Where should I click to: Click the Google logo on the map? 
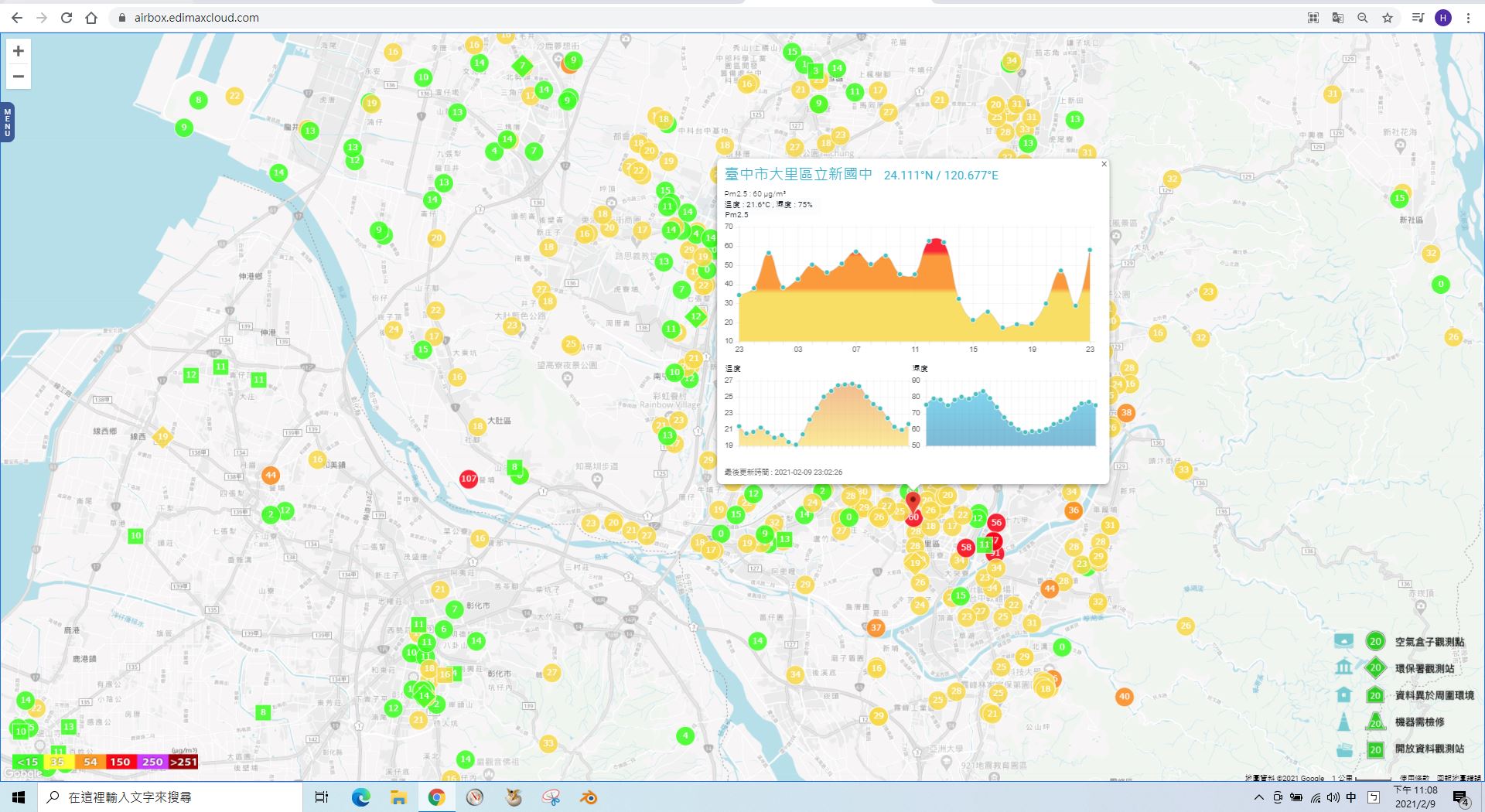pos(23,773)
